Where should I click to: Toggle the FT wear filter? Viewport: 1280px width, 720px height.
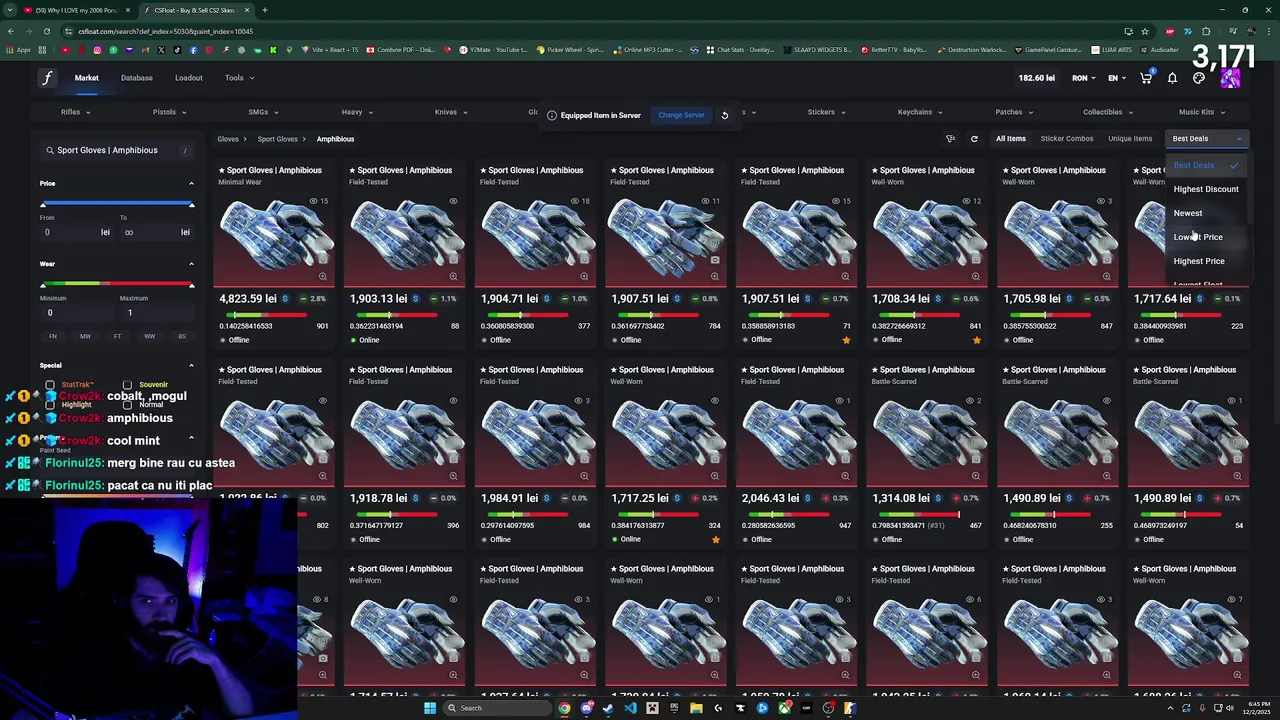117,336
